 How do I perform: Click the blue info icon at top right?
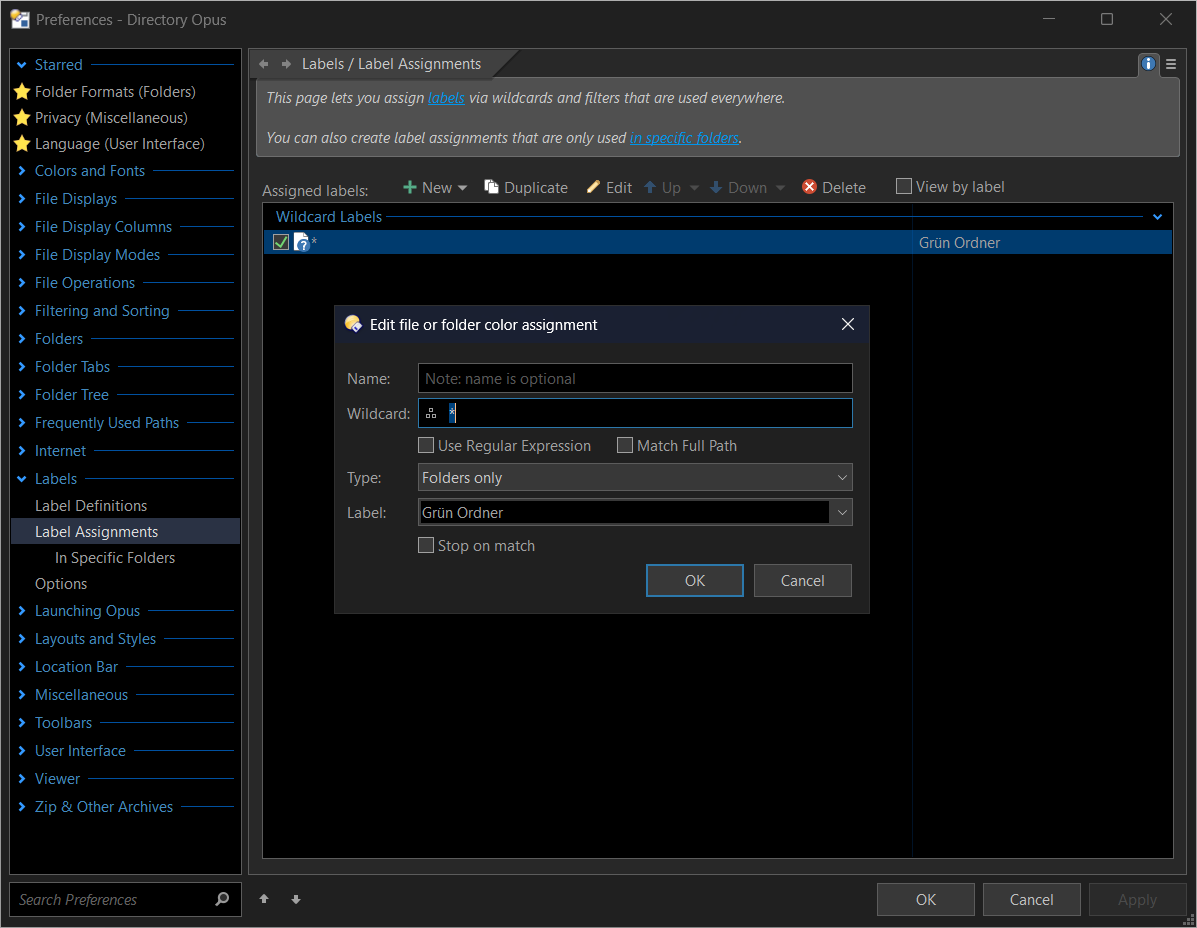click(x=1148, y=64)
